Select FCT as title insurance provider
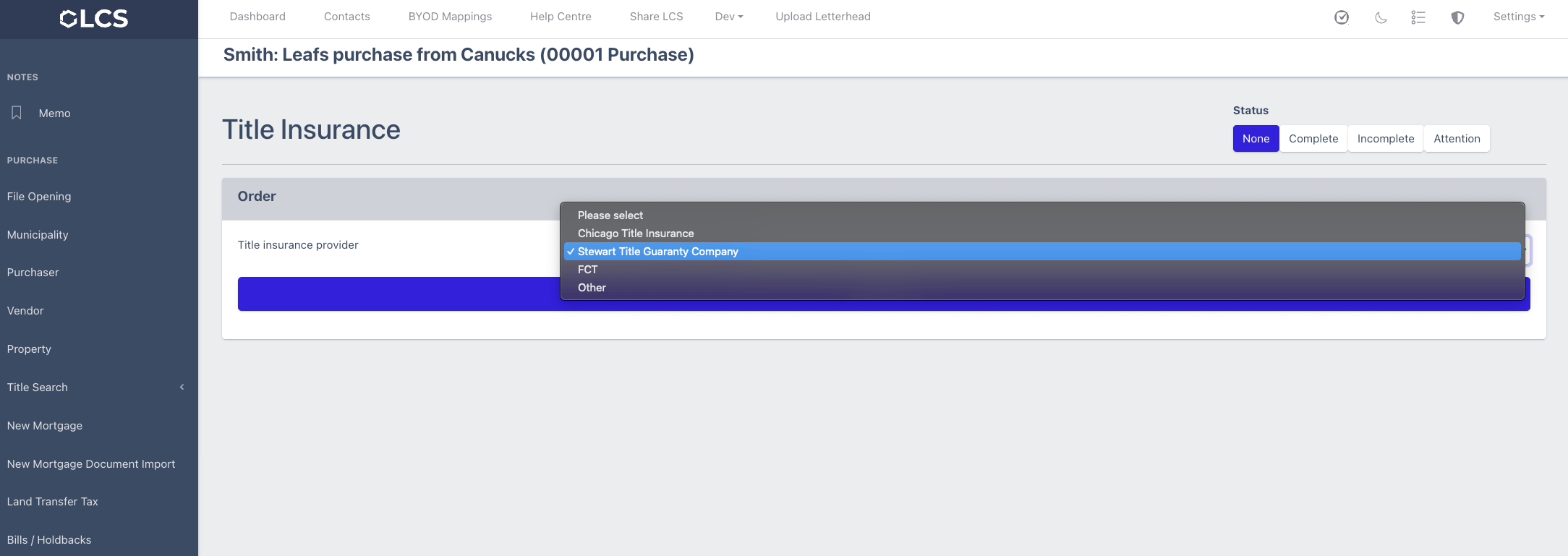The height and width of the screenshot is (556, 1568). 587,270
